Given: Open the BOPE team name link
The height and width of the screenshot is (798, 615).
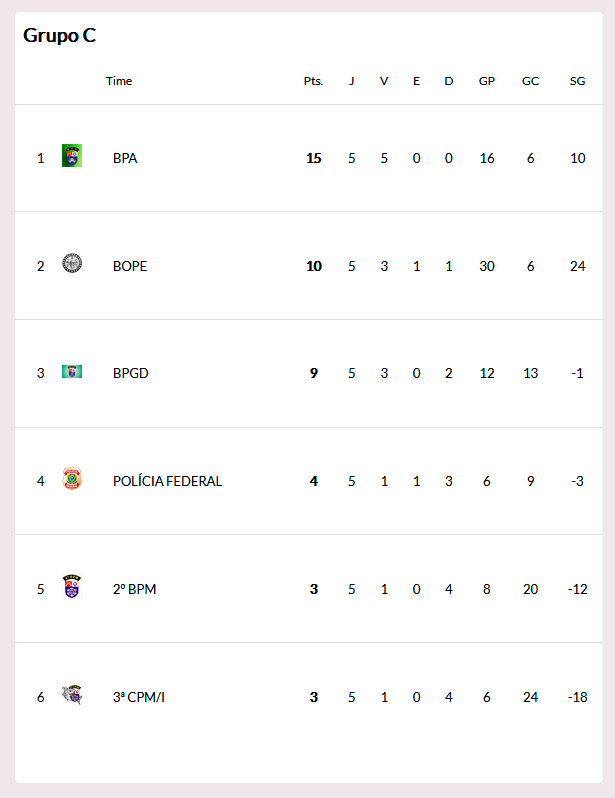Looking at the screenshot, I should point(130,266).
